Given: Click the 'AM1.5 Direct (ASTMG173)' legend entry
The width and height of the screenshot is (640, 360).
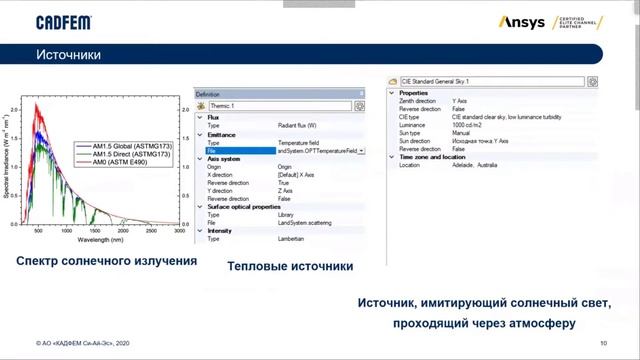Looking at the screenshot, I should coord(124,154).
